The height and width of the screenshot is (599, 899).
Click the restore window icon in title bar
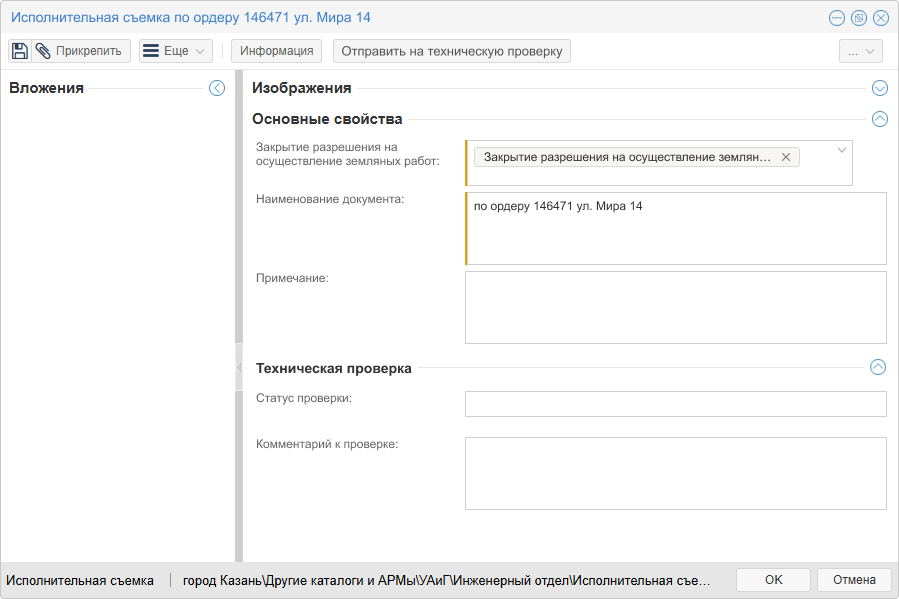[858, 17]
